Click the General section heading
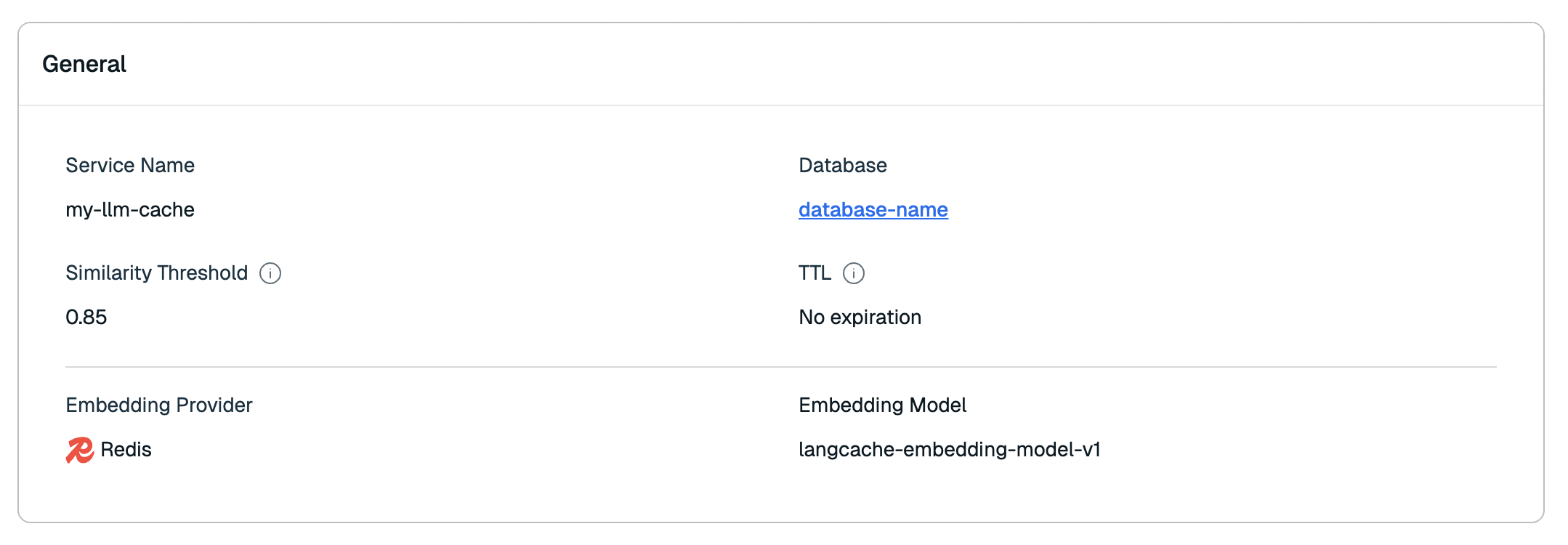Image resolution: width=1568 pixels, height=545 pixels. click(x=84, y=64)
